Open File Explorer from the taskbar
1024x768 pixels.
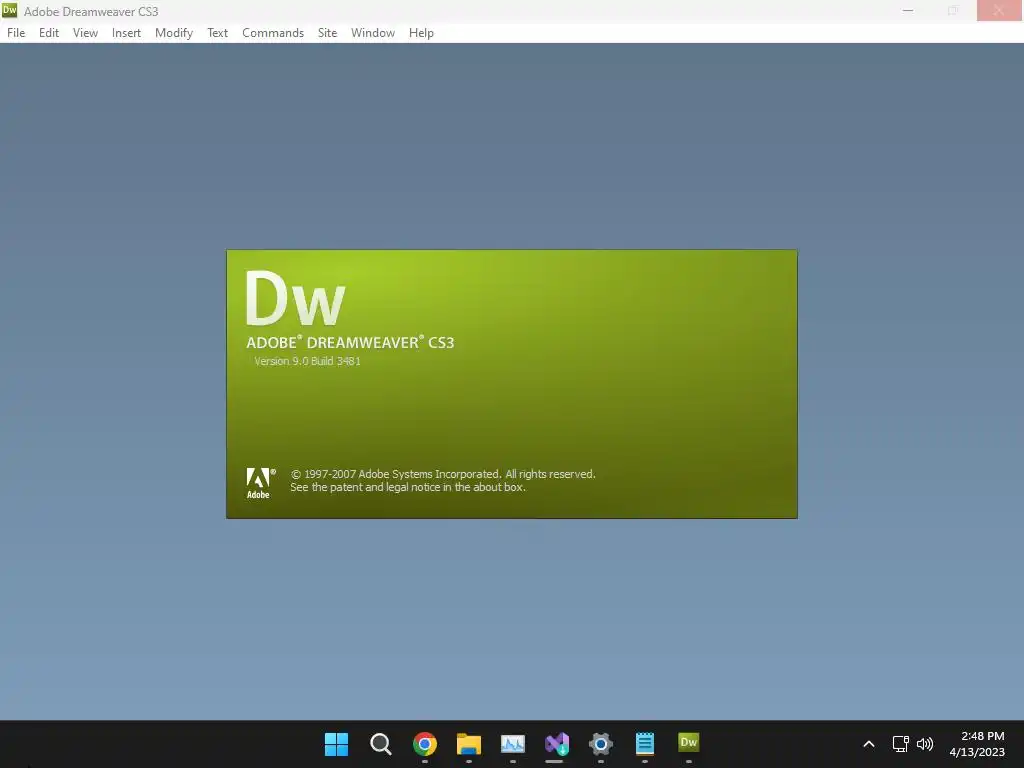[469, 743]
